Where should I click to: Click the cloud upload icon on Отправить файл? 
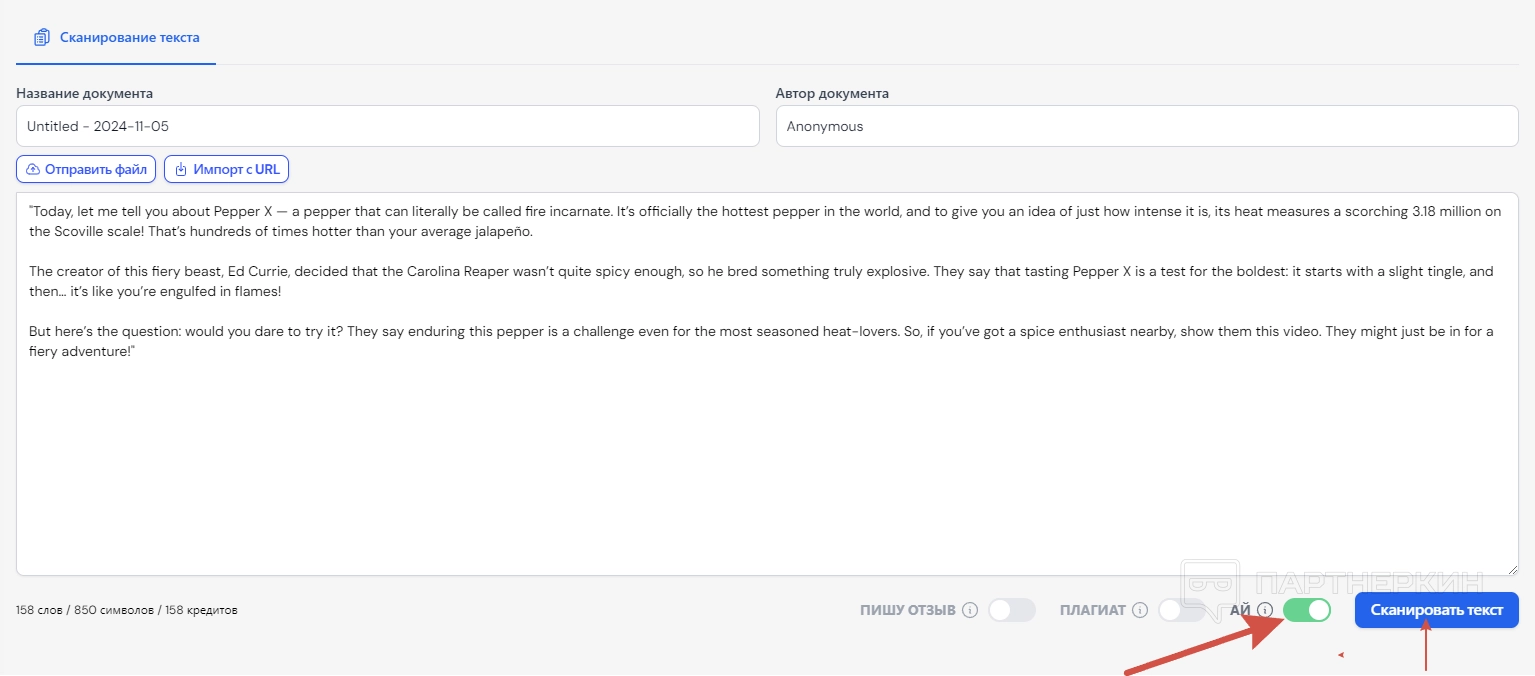click(x=33, y=170)
